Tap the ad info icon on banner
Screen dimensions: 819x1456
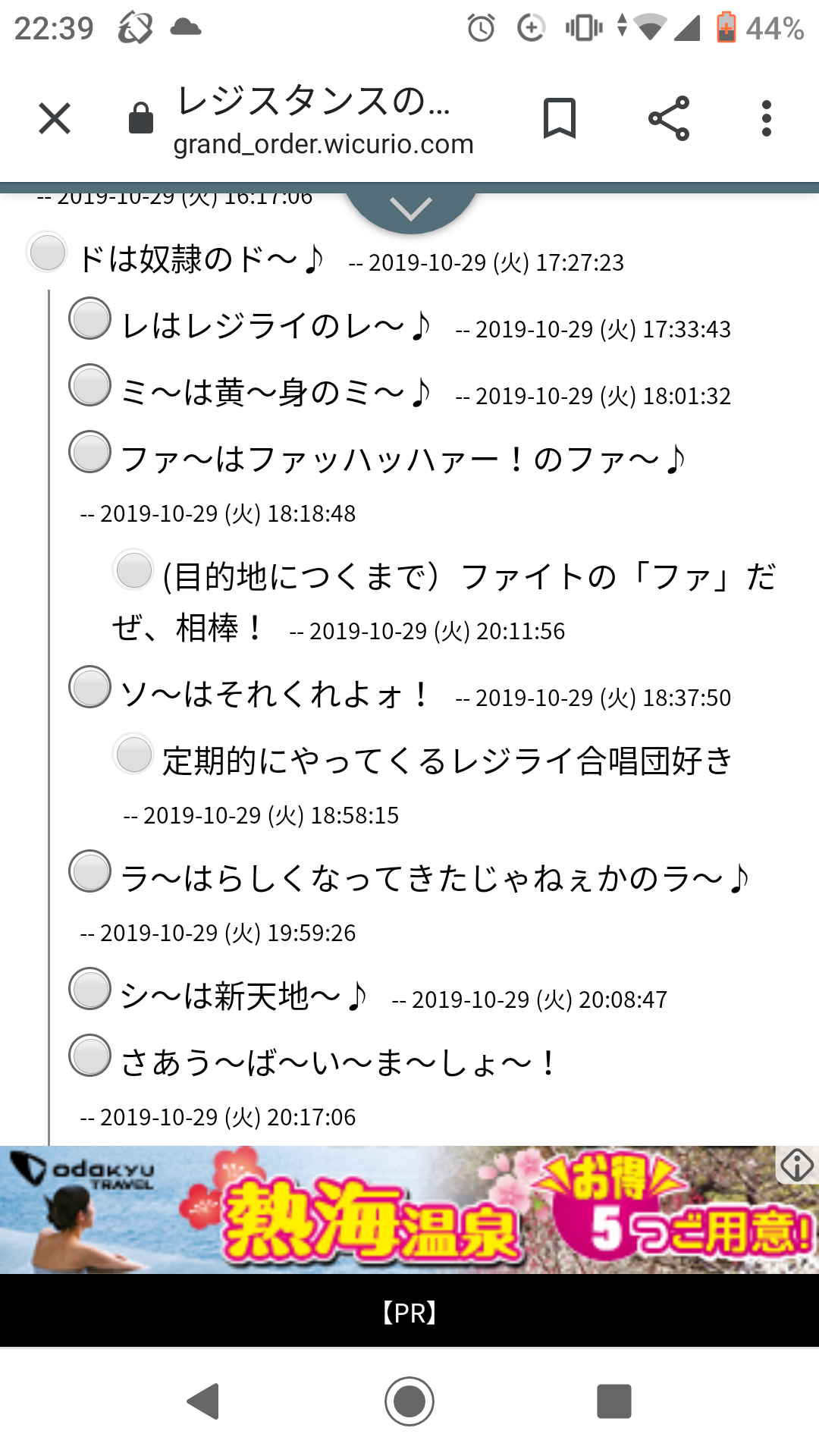coord(797,1165)
